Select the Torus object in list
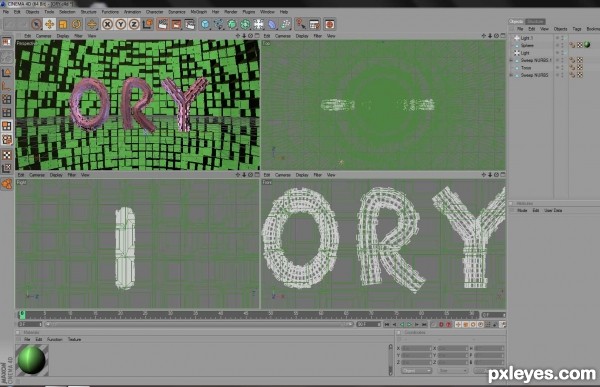Image resolution: width=600 pixels, height=387 pixels. coord(526,68)
